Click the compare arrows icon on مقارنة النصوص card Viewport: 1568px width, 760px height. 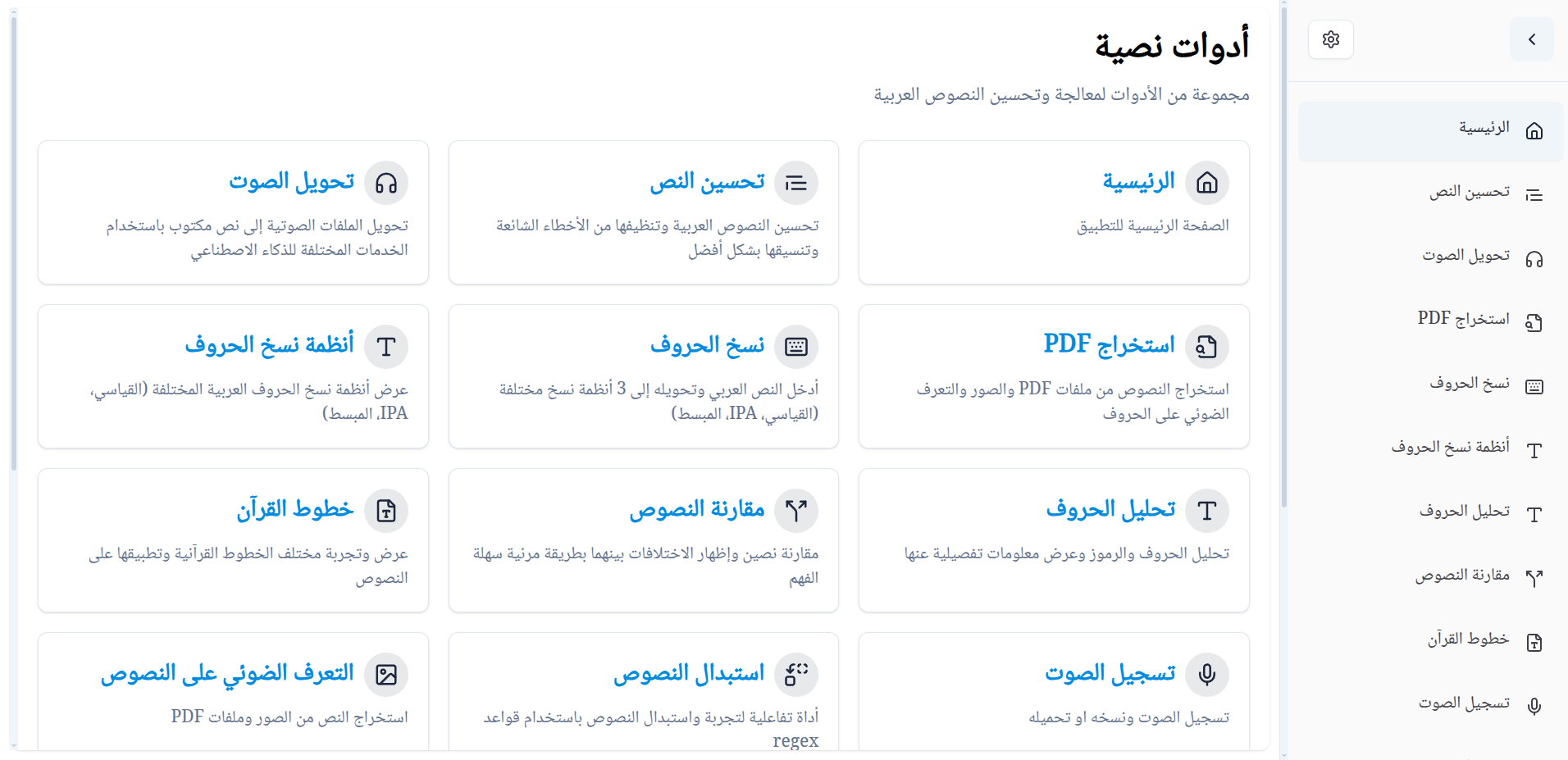click(796, 511)
